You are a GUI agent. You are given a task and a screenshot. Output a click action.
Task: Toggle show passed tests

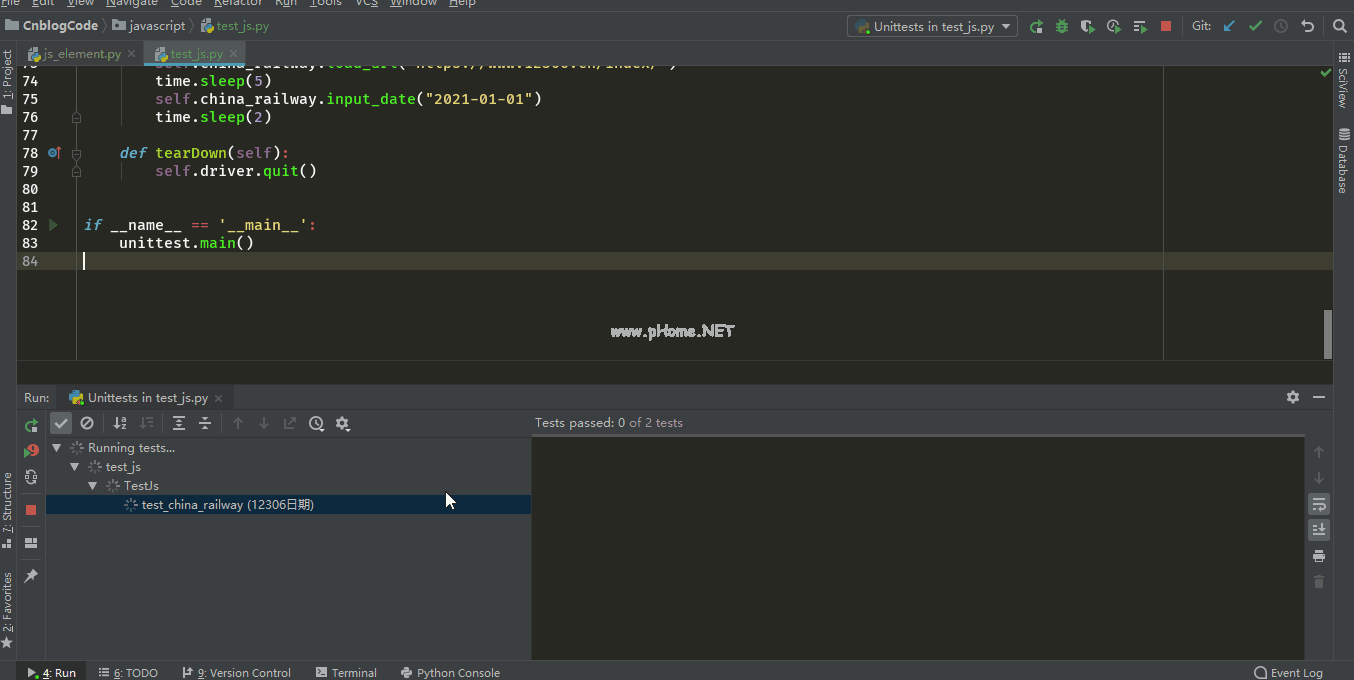point(61,423)
